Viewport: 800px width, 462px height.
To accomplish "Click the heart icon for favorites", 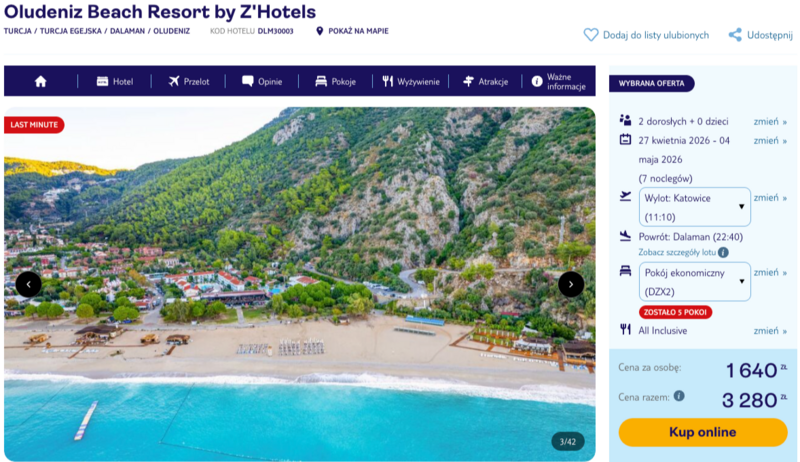I will 591,35.
